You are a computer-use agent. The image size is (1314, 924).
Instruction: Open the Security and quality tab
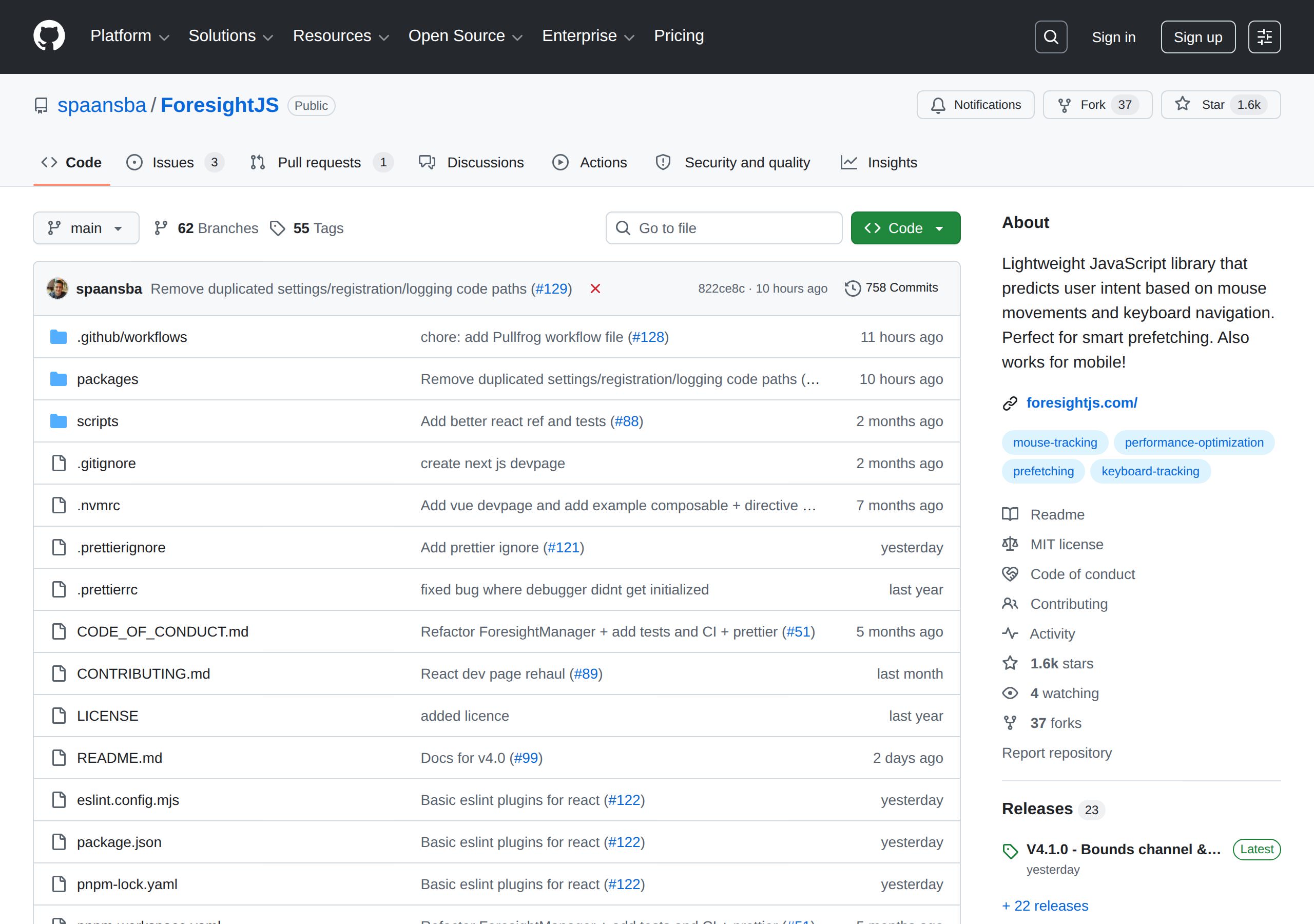(x=733, y=163)
